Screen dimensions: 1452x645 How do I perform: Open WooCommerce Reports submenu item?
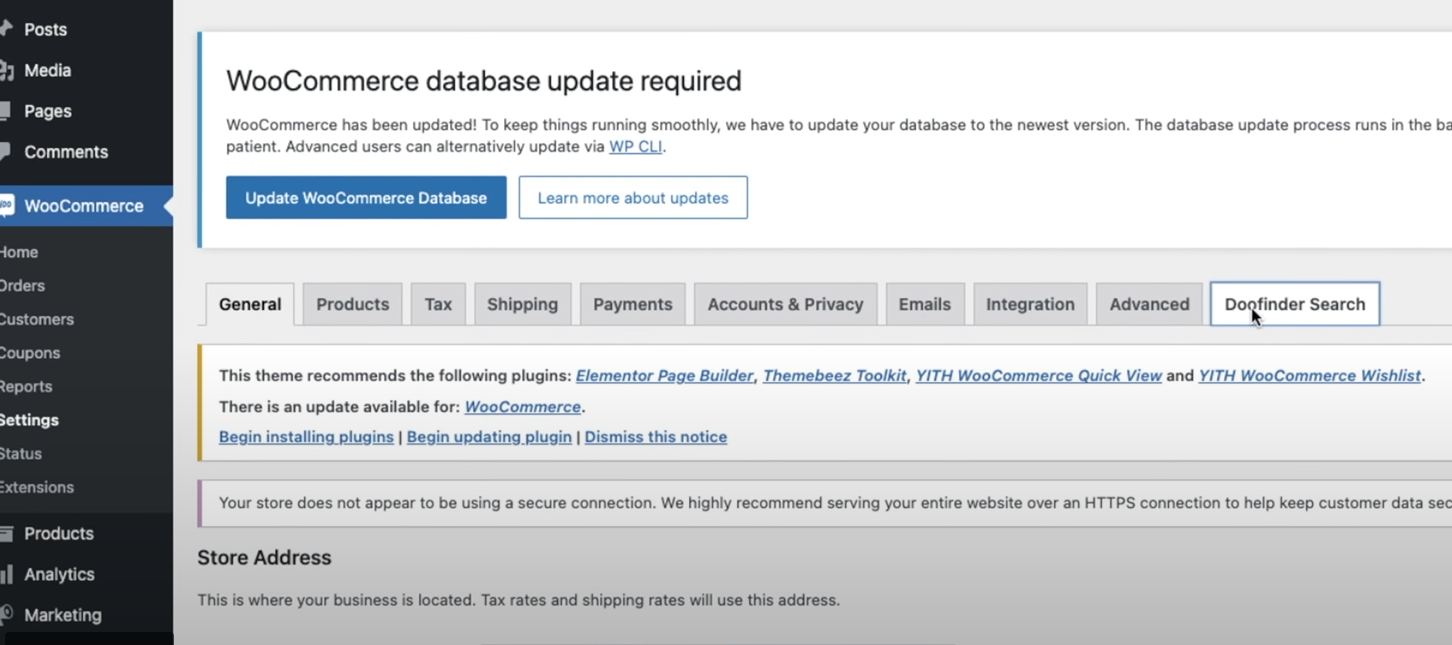26,386
